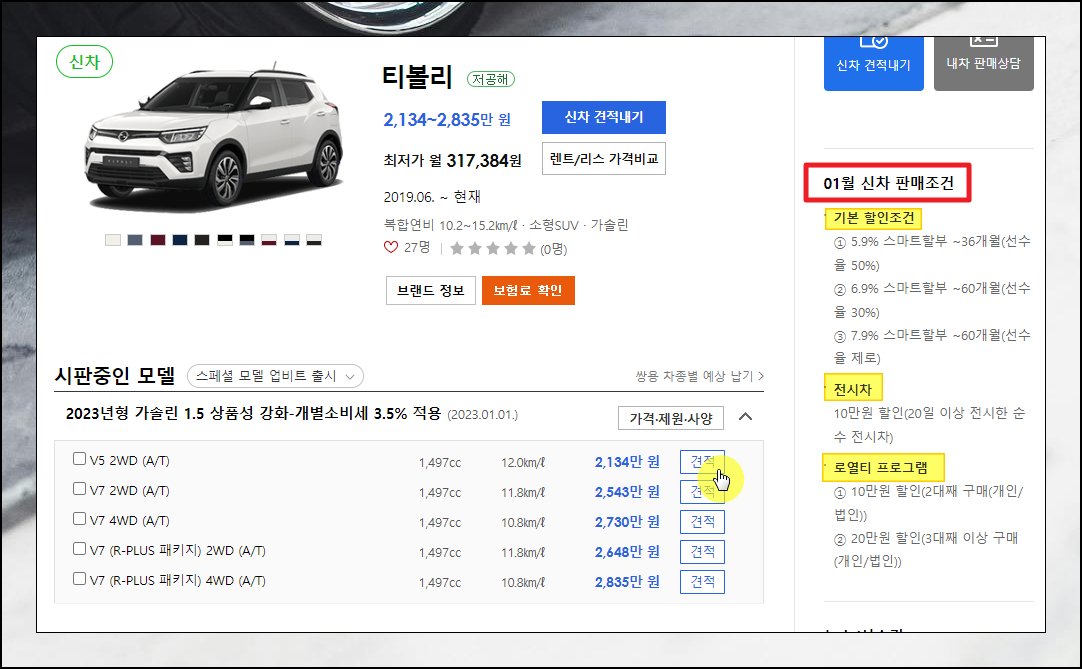Screen dimensions: 1082x669
Task: Click 견적 for V7 R-PLUS 2WD row
Action: click(702, 552)
